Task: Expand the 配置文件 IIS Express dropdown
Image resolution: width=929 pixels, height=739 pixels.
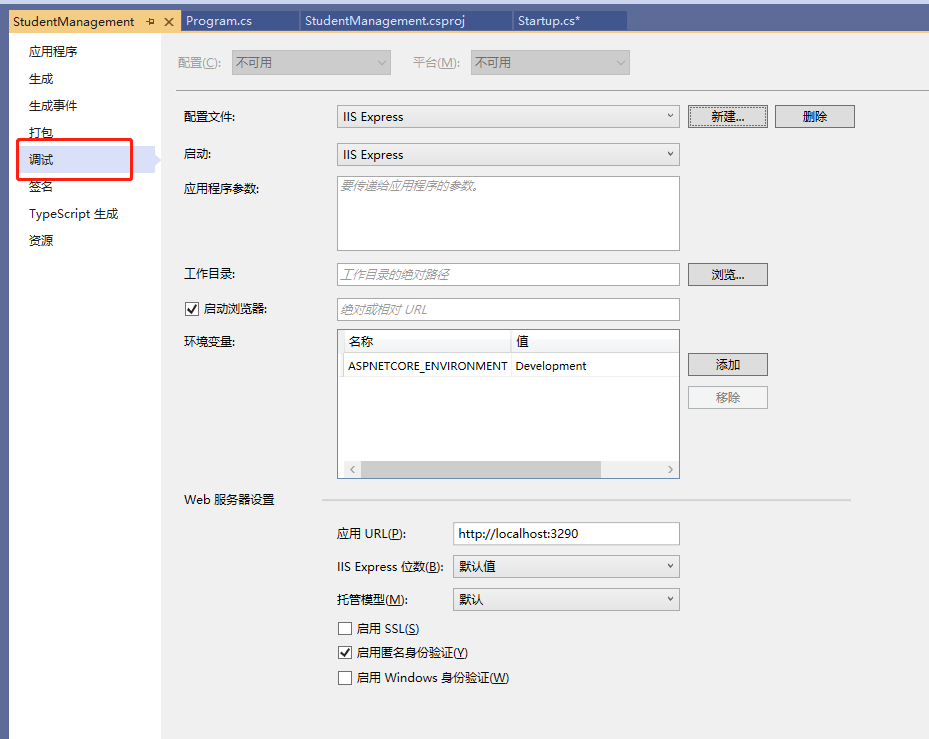Action: pos(508,117)
